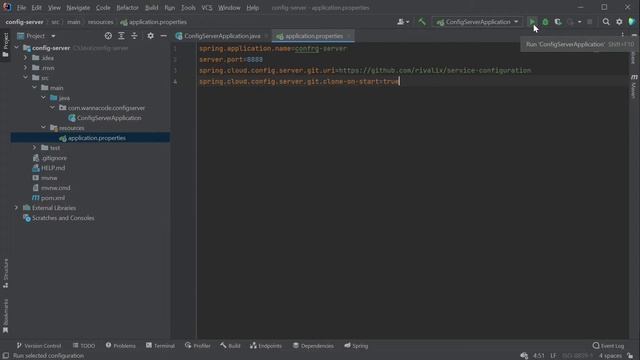
Task: Click the read-only lock icon in status bar
Action: [631, 356]
